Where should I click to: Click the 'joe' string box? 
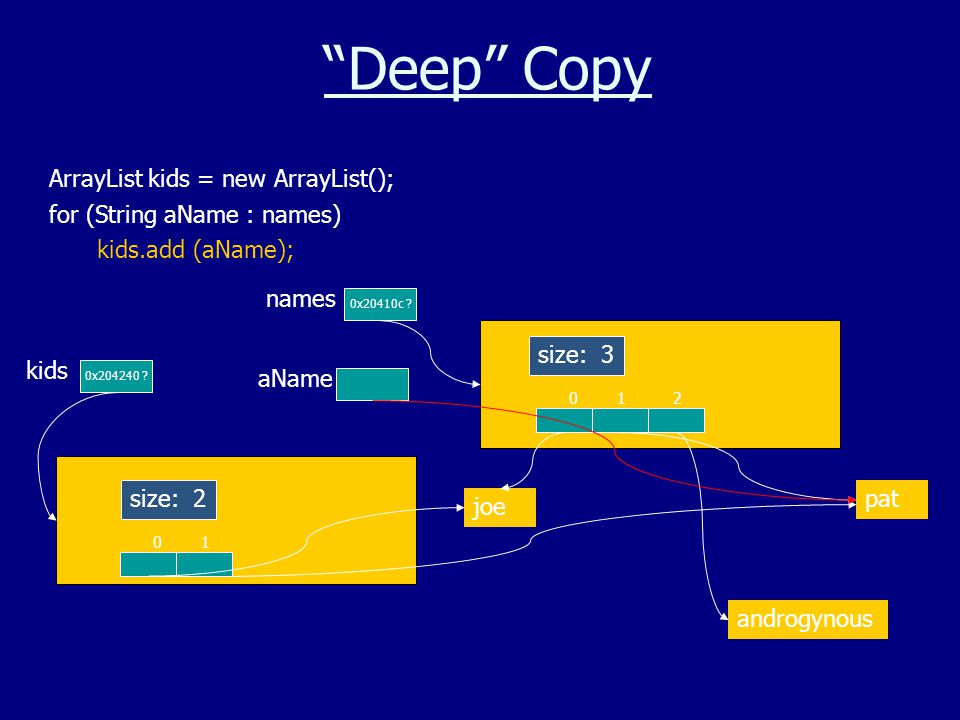500,508
